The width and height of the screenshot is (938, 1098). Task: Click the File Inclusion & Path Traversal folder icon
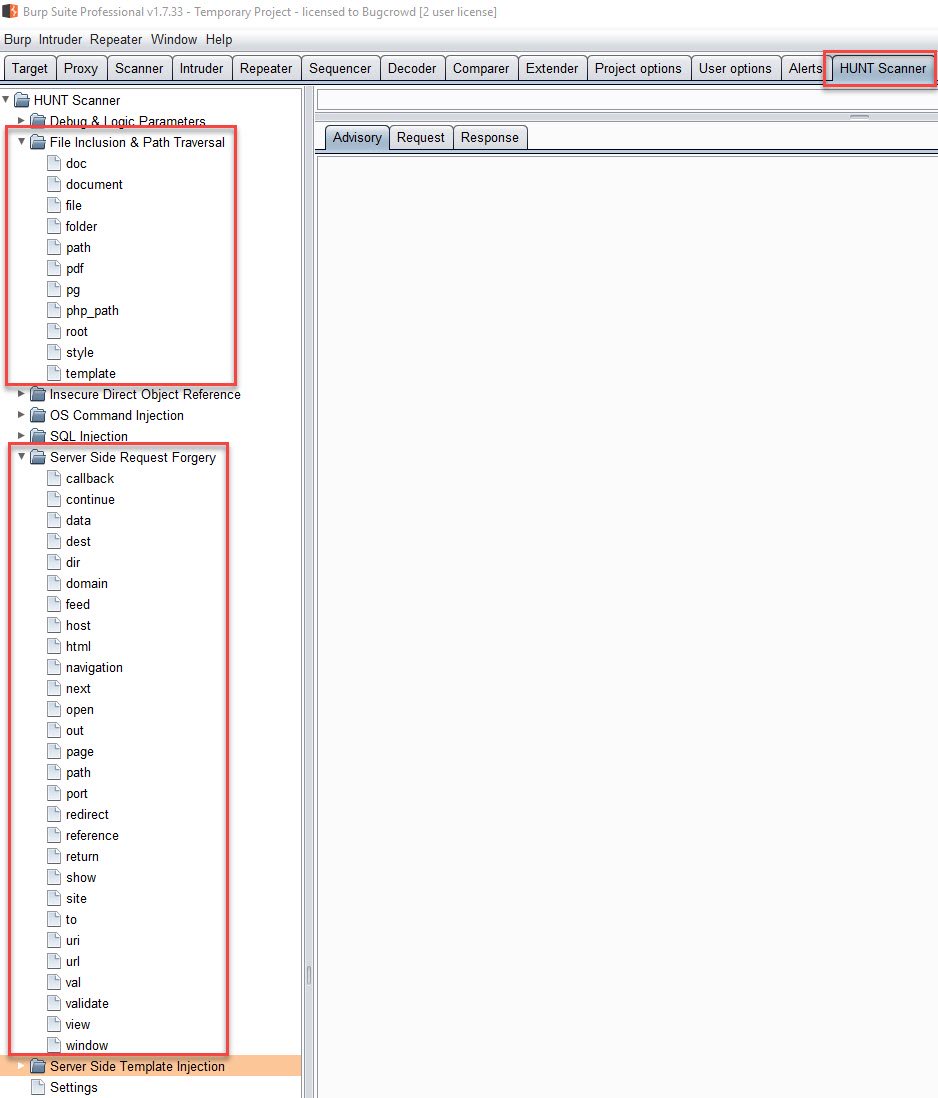pyautogui.click(x=38, y=142)
